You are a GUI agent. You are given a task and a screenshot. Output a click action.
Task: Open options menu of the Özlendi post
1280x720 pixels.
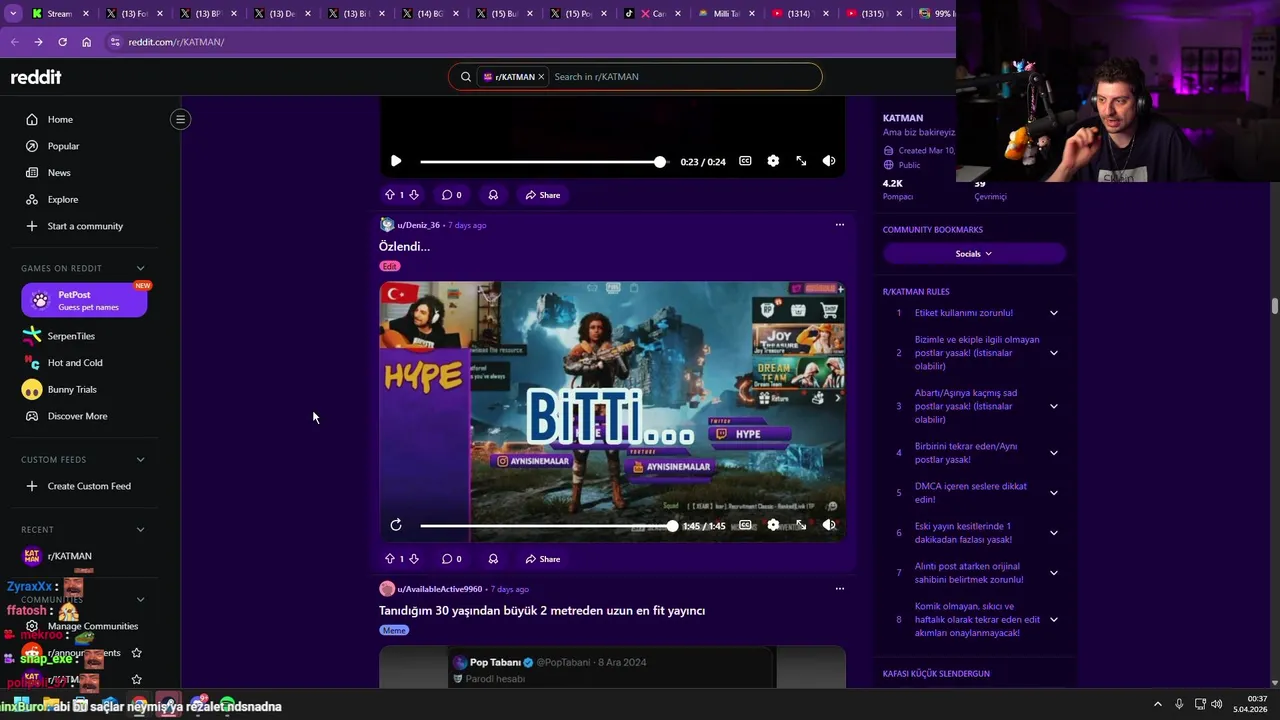[x=839, y=225]
